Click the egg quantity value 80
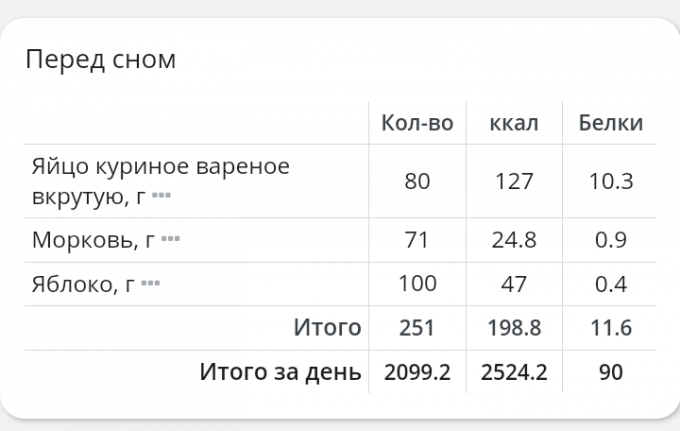Viewport: 680px width, 431px height. pos(417,181)
